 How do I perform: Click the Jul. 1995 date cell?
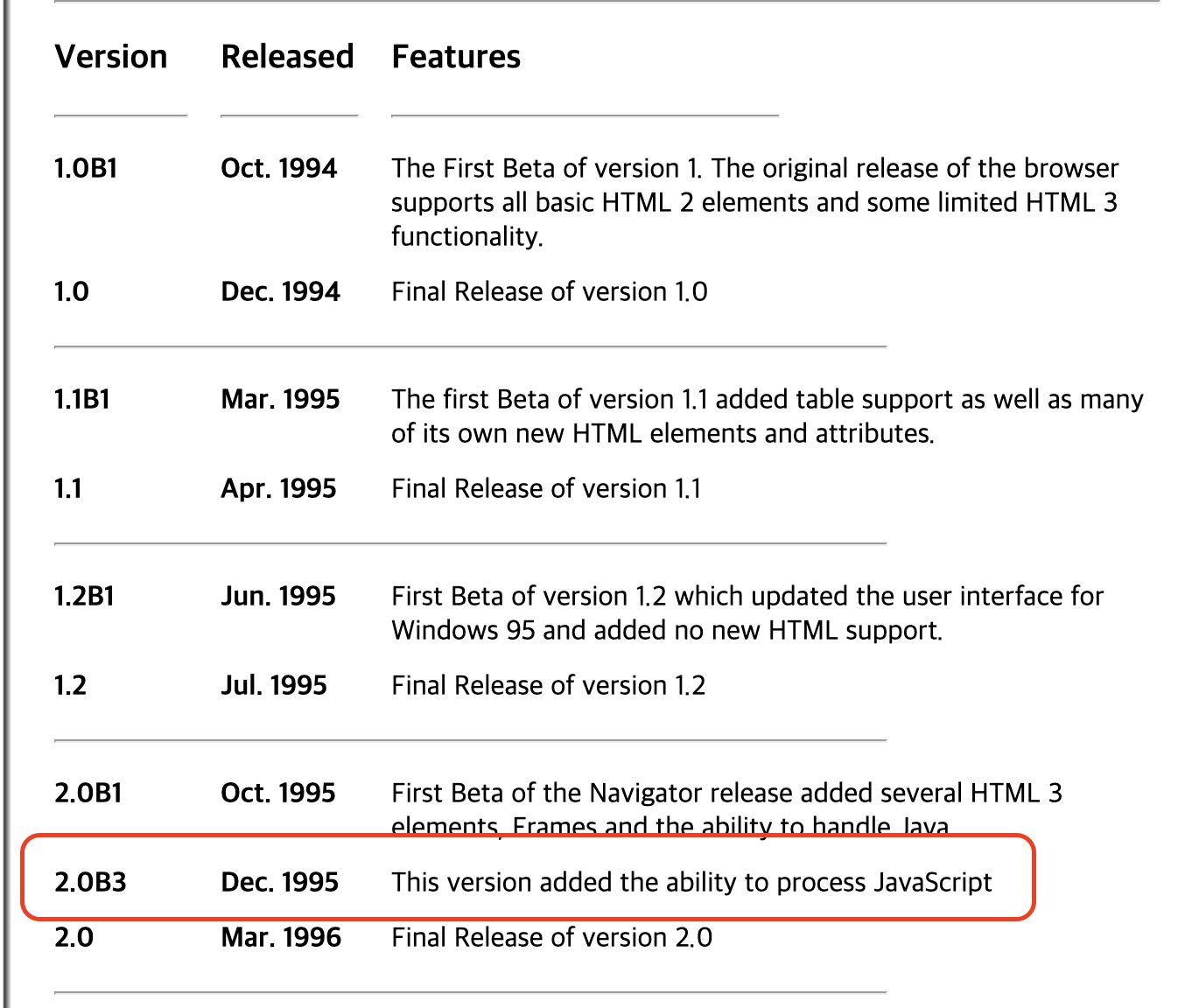click(x=274, y=685)
